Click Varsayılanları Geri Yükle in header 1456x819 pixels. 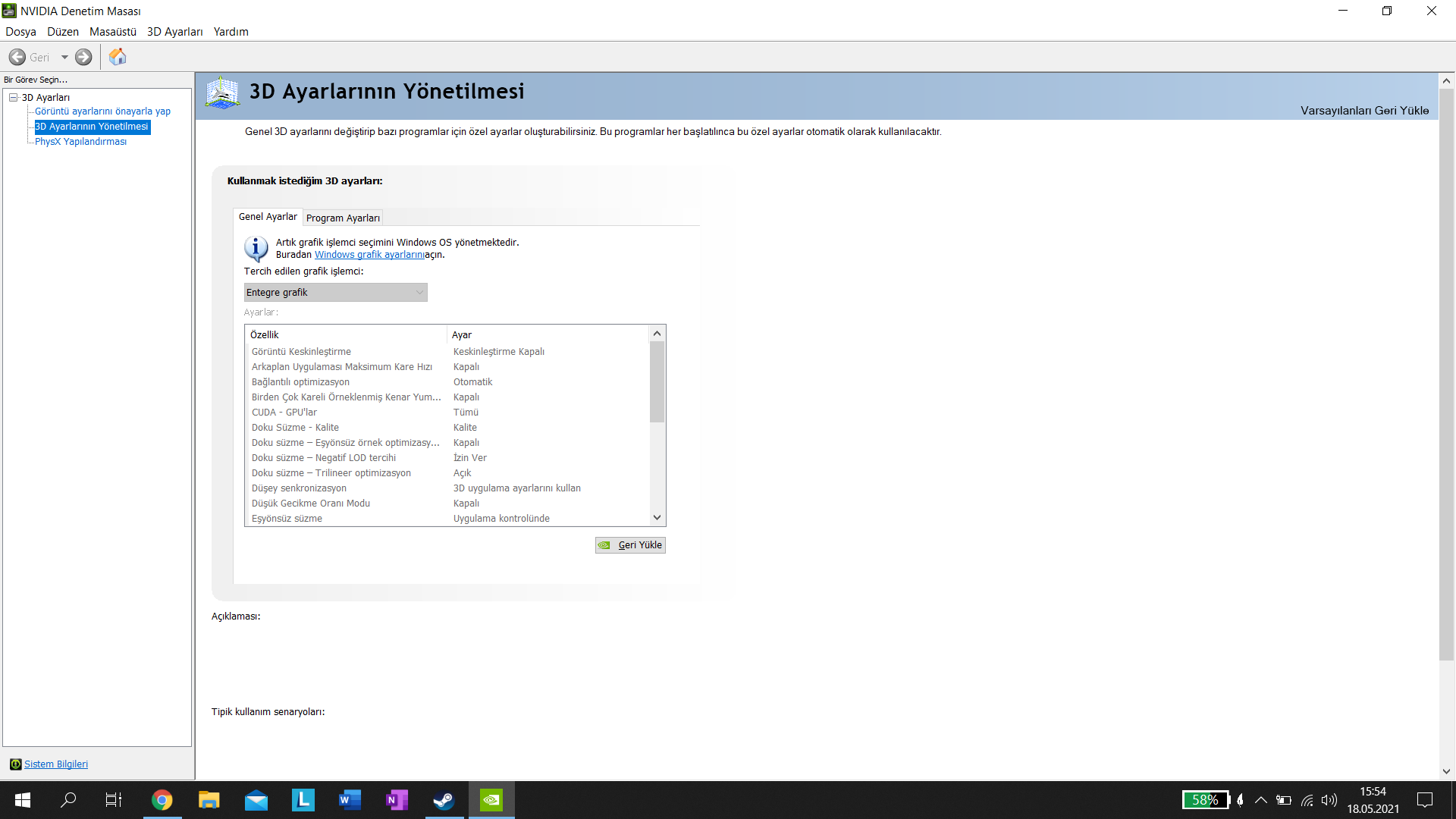click(x=1364, y=110)
